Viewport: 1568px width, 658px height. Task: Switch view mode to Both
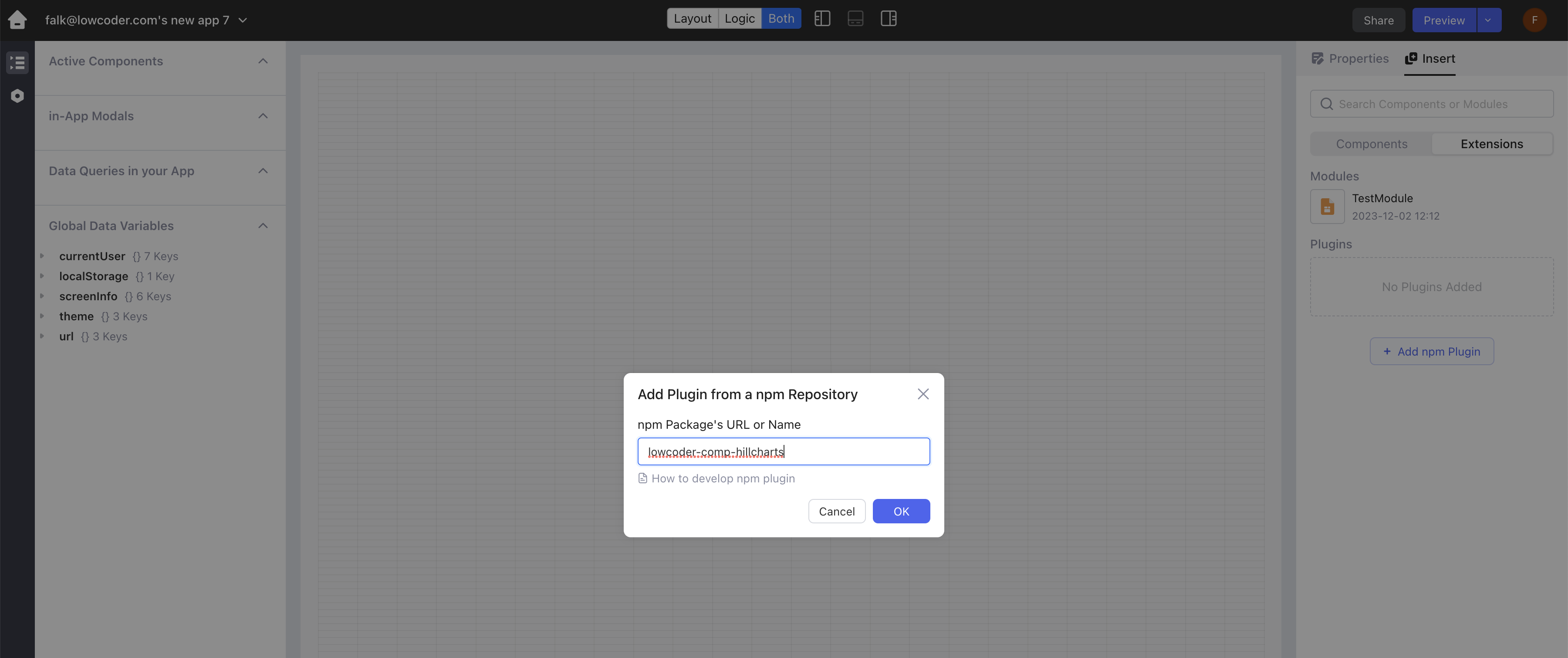(x=781, y=18)
